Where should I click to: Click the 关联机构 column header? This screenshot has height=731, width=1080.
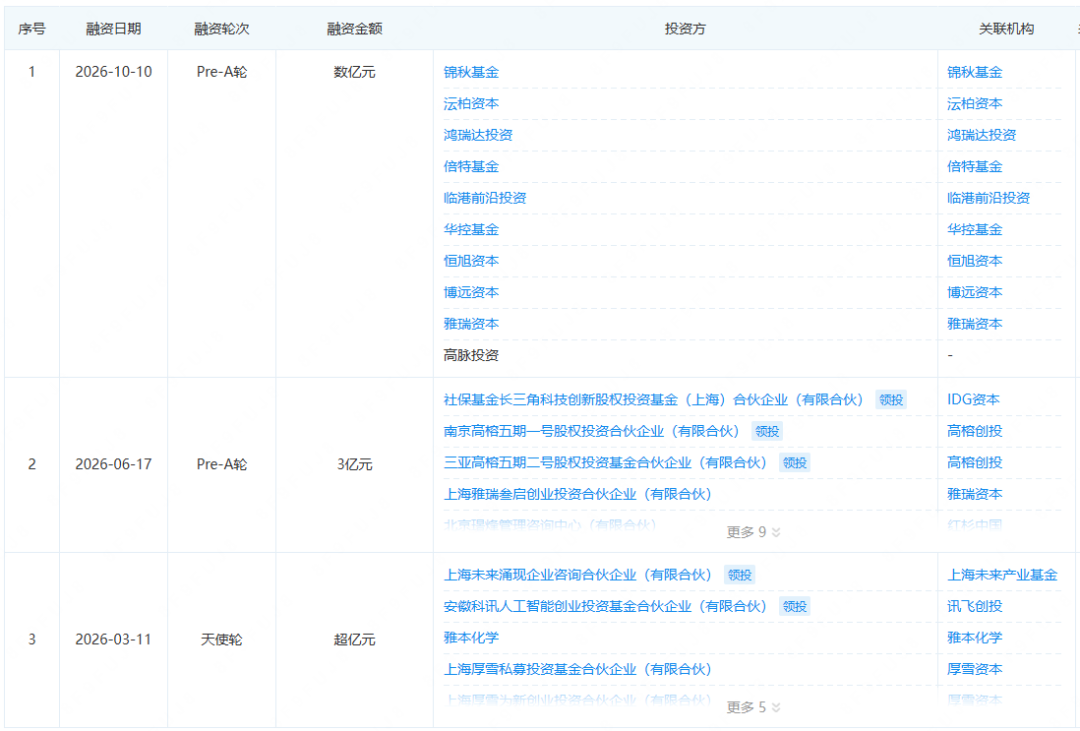coord(1006,29)
